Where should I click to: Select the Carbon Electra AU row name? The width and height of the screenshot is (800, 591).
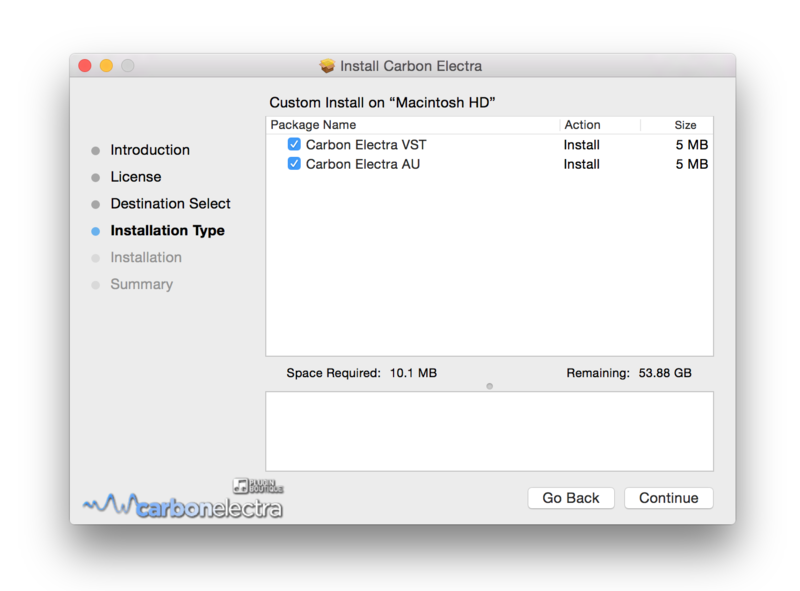[363, 164]
